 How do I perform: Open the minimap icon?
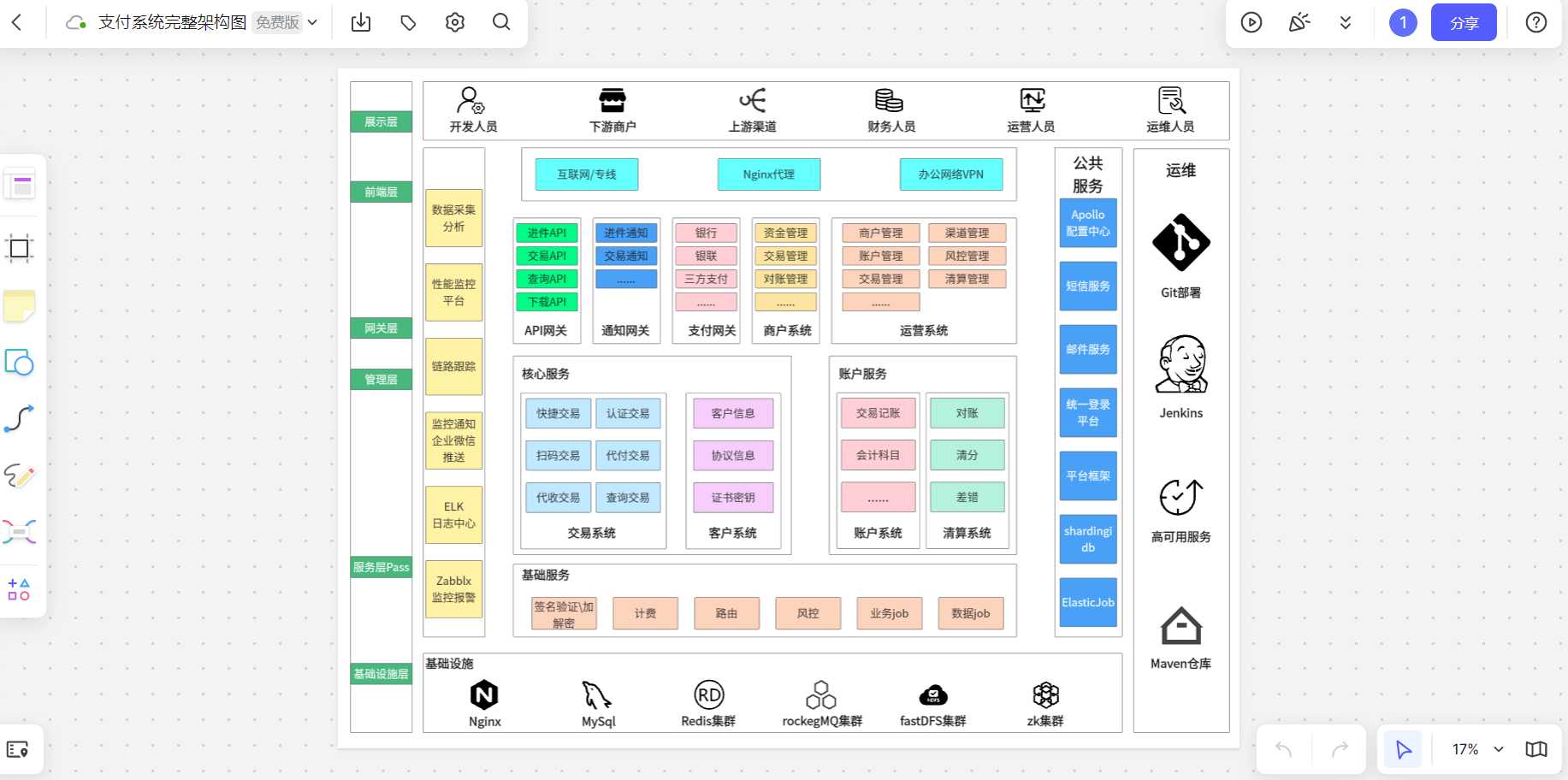[x=1536, y=749]
